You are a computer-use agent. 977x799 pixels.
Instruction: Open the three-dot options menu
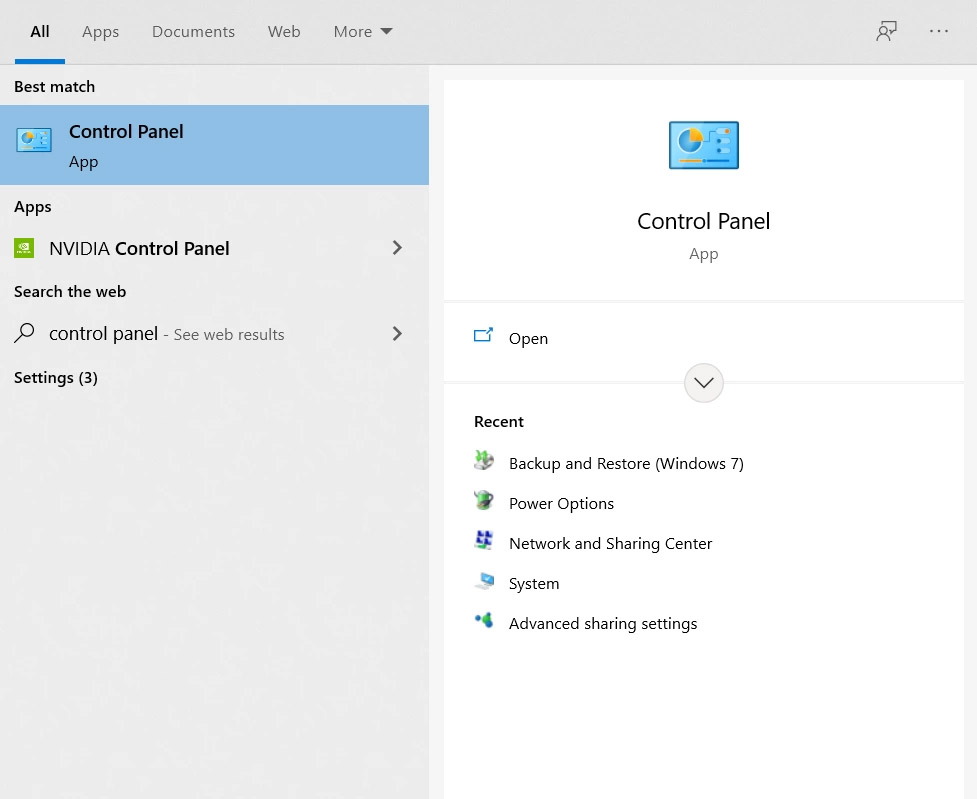coord(938,31)
